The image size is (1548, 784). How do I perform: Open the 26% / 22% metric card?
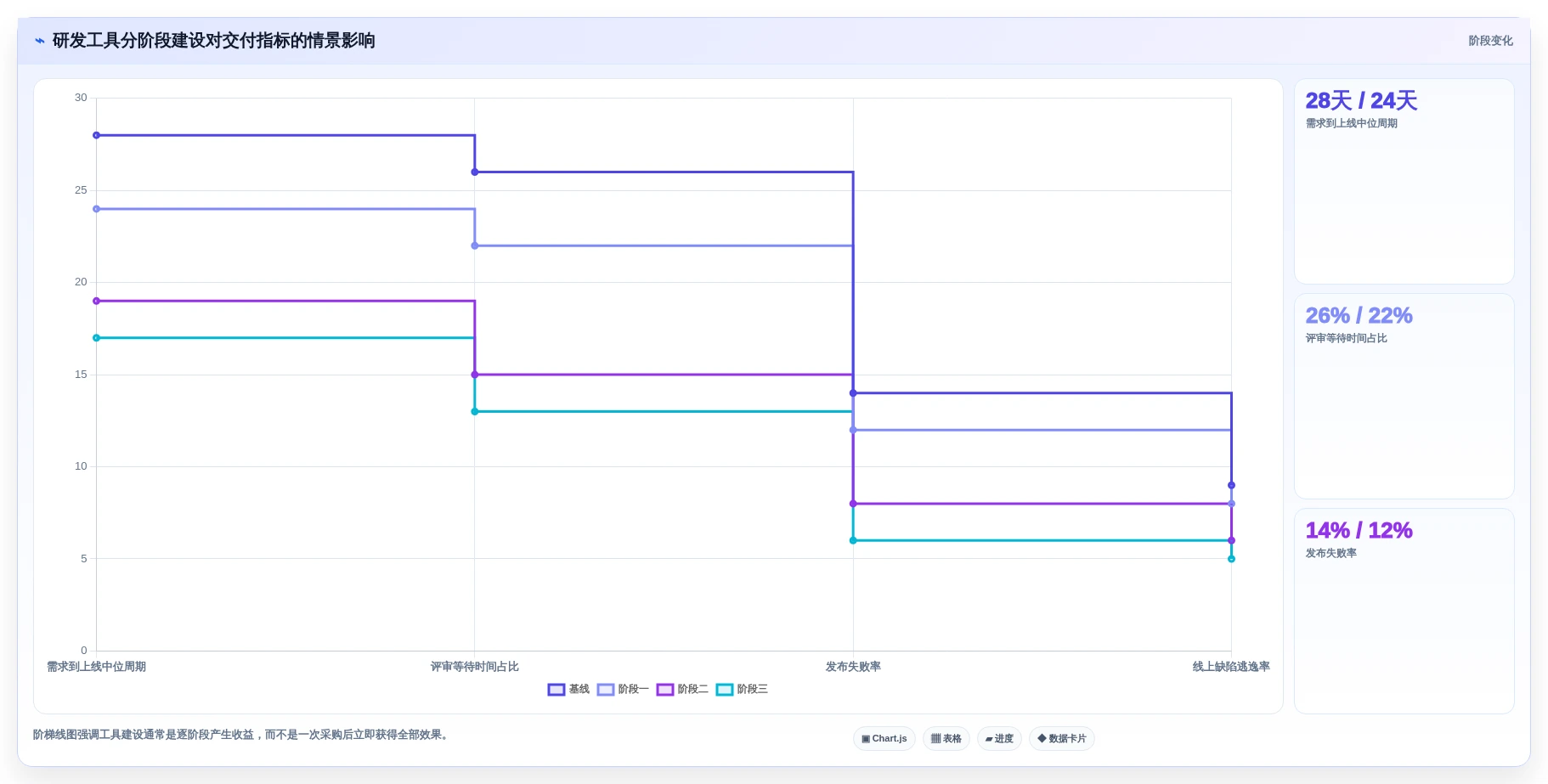(x=1404, y=397)
